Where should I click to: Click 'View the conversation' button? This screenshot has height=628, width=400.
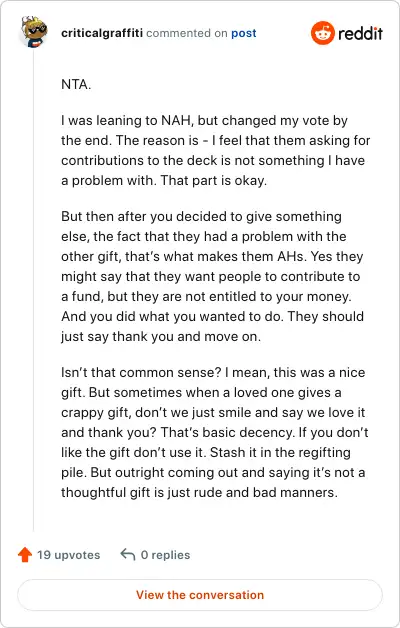[200, 595]
